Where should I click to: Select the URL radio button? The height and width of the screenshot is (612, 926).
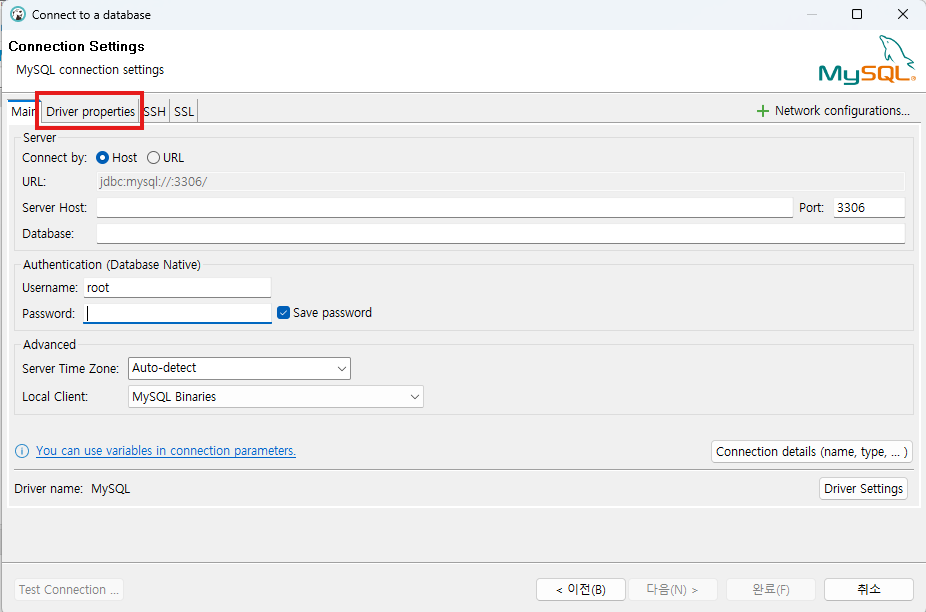coord(154,158)
